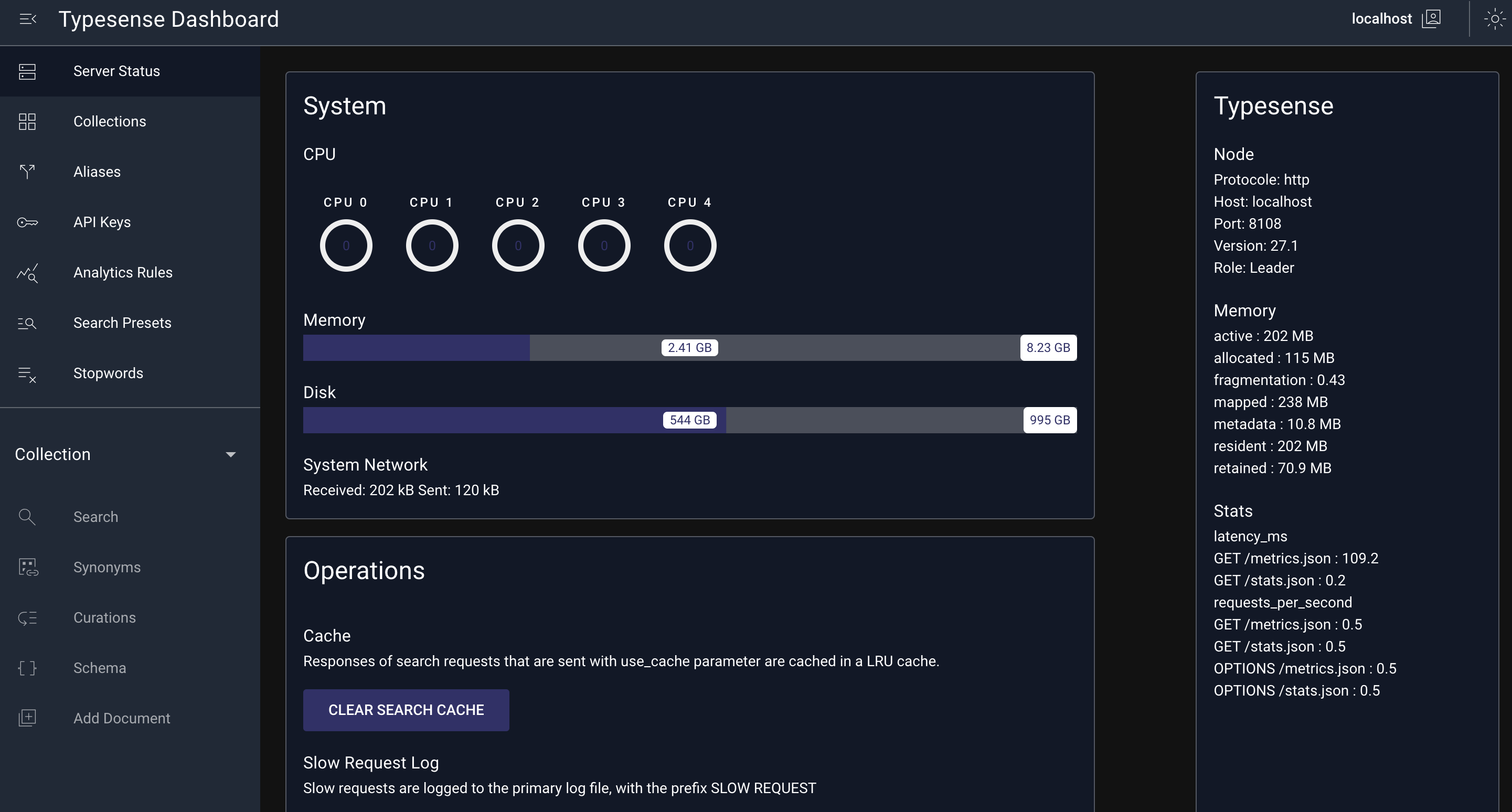
Task: Click the Add Document plus icon
Action: tap(27, 718)
